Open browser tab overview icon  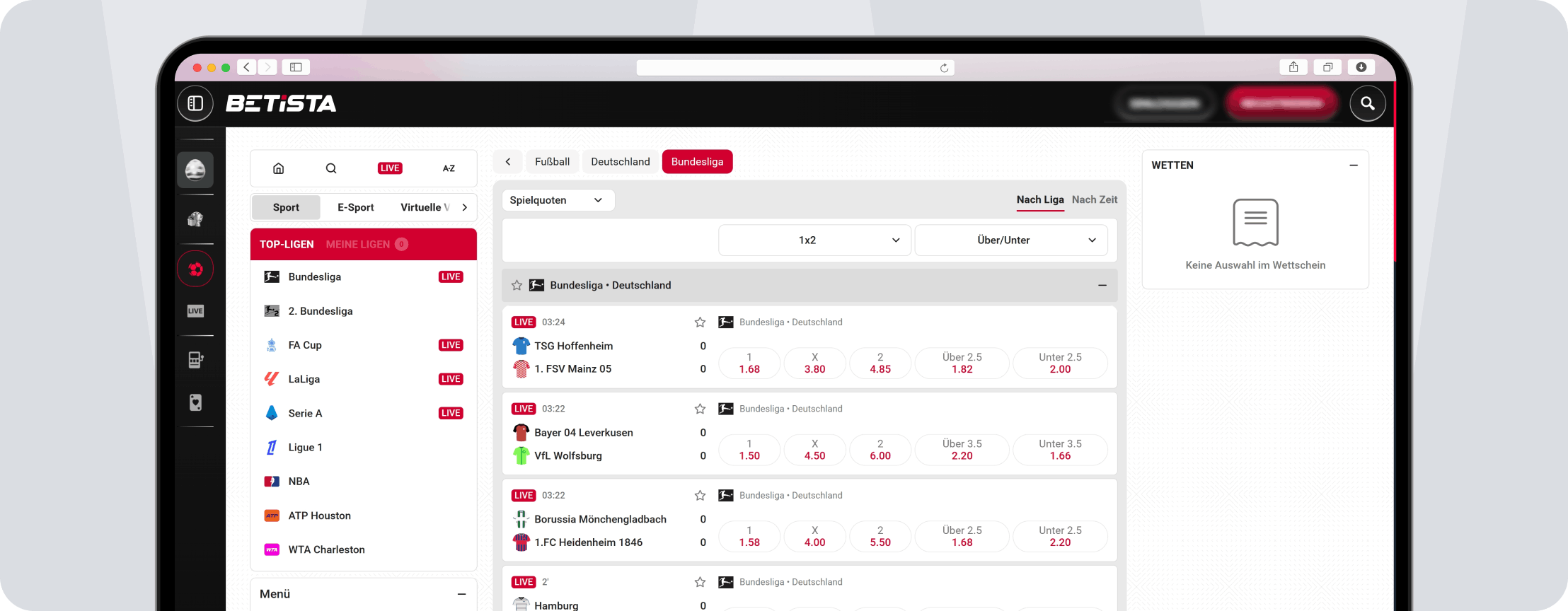click(x=1327, y=67)
